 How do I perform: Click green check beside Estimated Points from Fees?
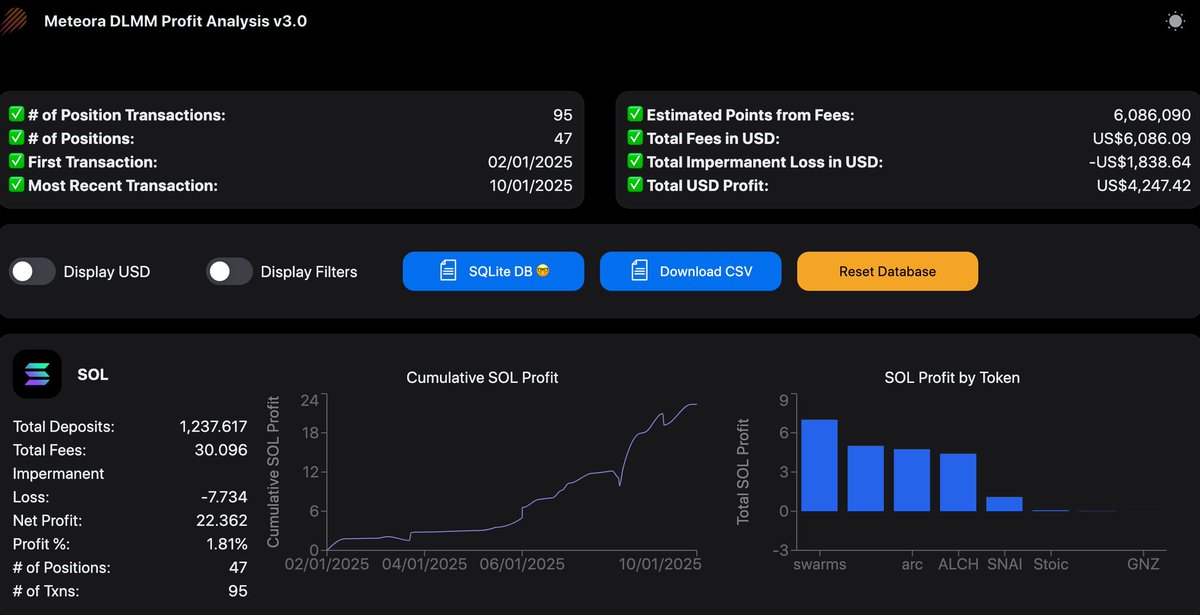[635, 115]
